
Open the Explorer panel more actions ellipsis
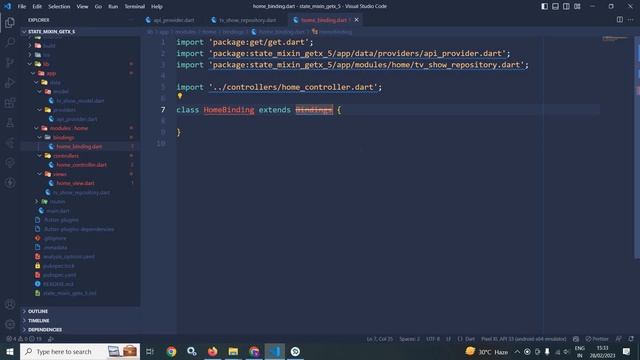pos(131,20)
